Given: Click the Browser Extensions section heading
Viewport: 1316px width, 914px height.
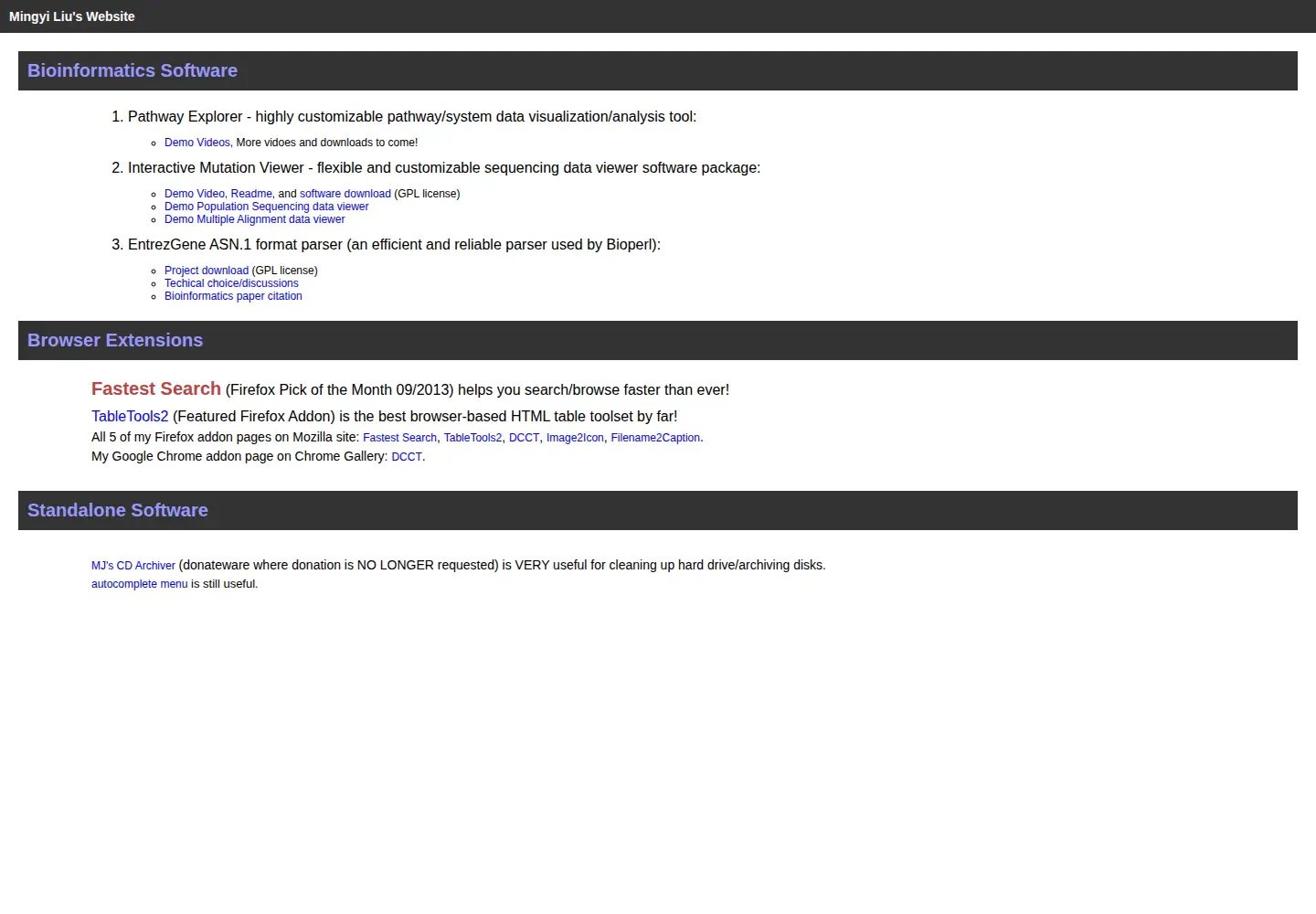Looking at the screenshot, I should tap(115, 340).
